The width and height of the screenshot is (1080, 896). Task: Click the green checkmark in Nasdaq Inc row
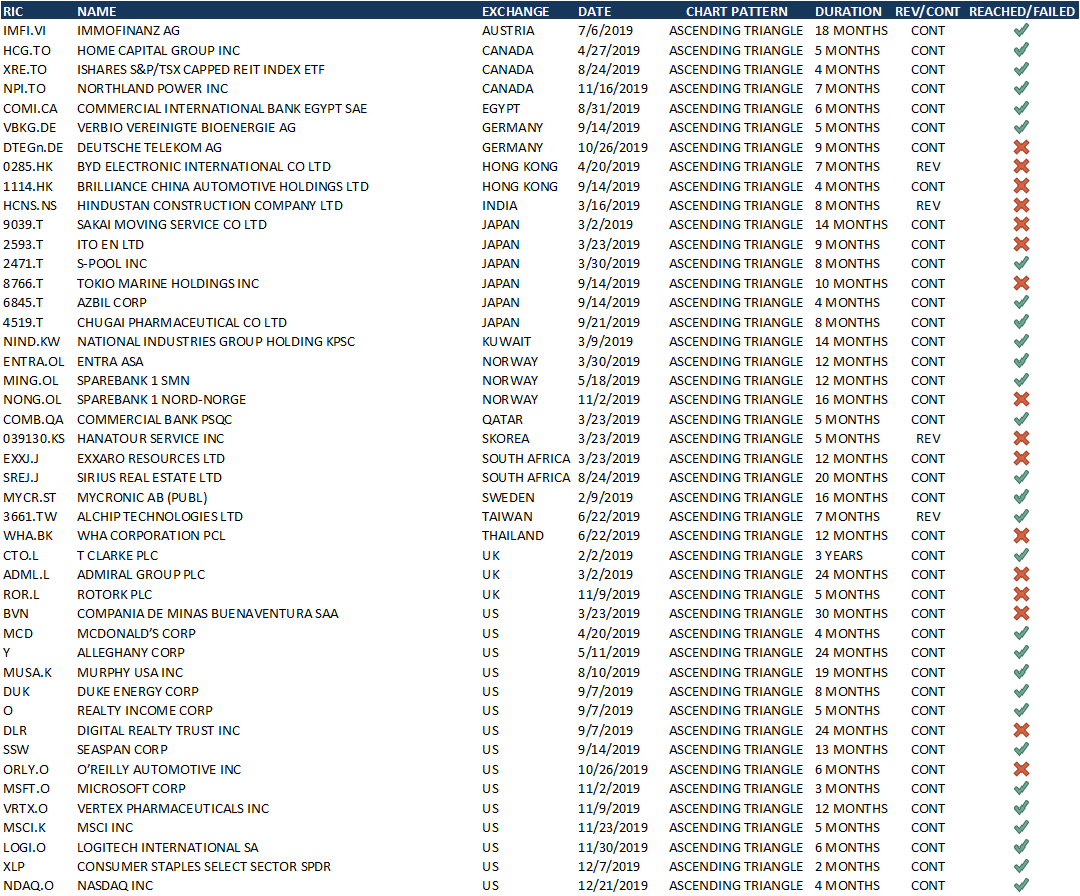1021,886
